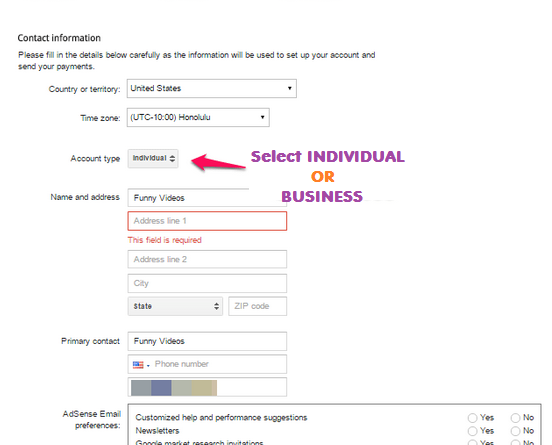Edit the Primary contact Funny Videos field
552x445 pixels.
tap(207, 341)
